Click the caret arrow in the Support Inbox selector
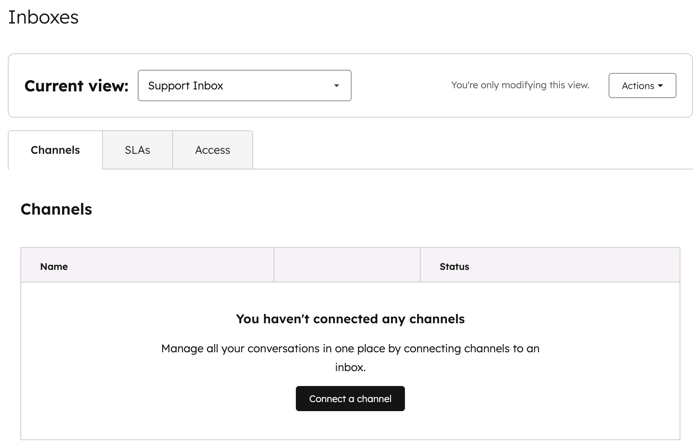This screenshot has height=448, width=700. click(x=336, y=86)
